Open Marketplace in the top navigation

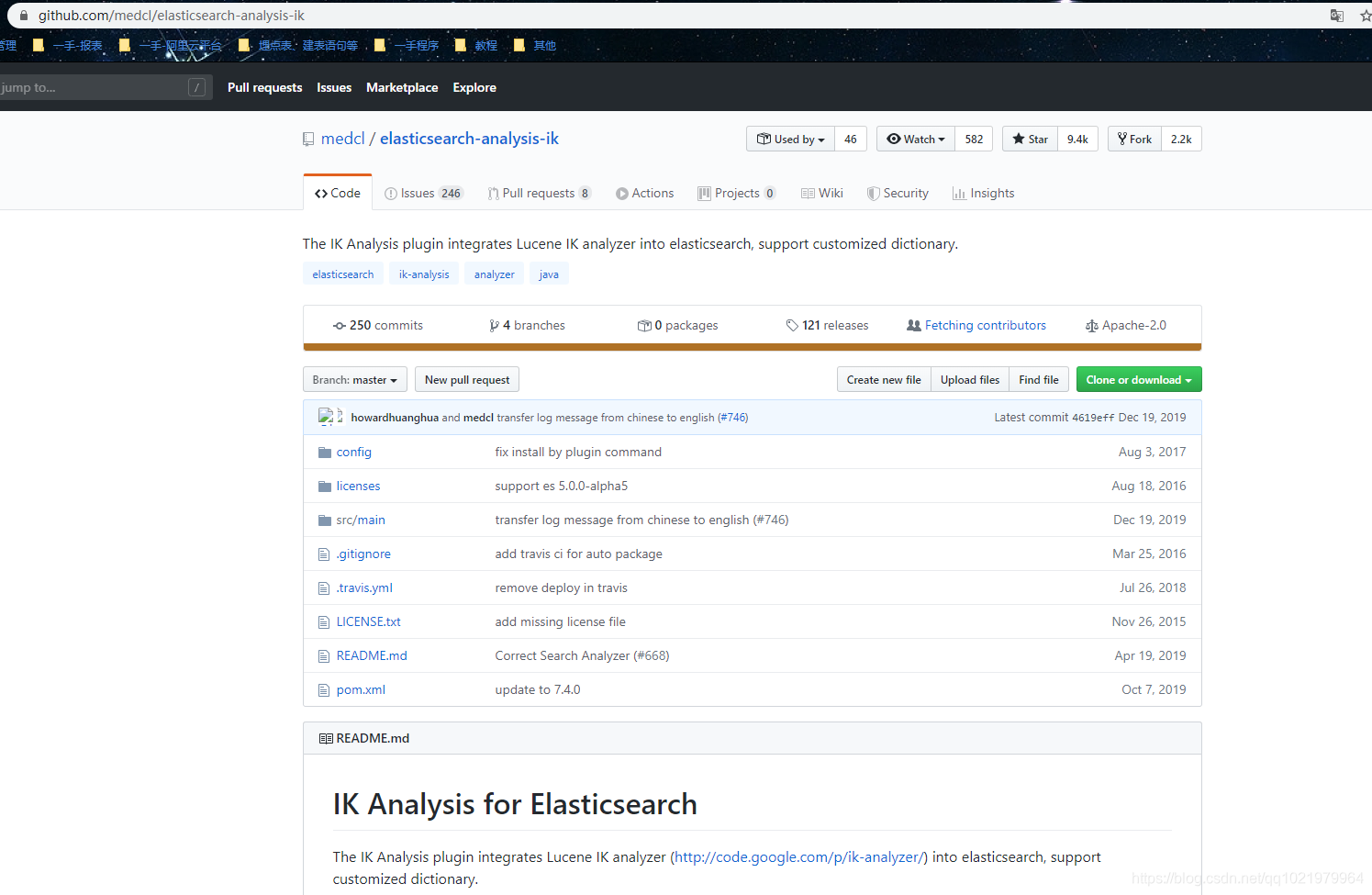coord(402,87)
